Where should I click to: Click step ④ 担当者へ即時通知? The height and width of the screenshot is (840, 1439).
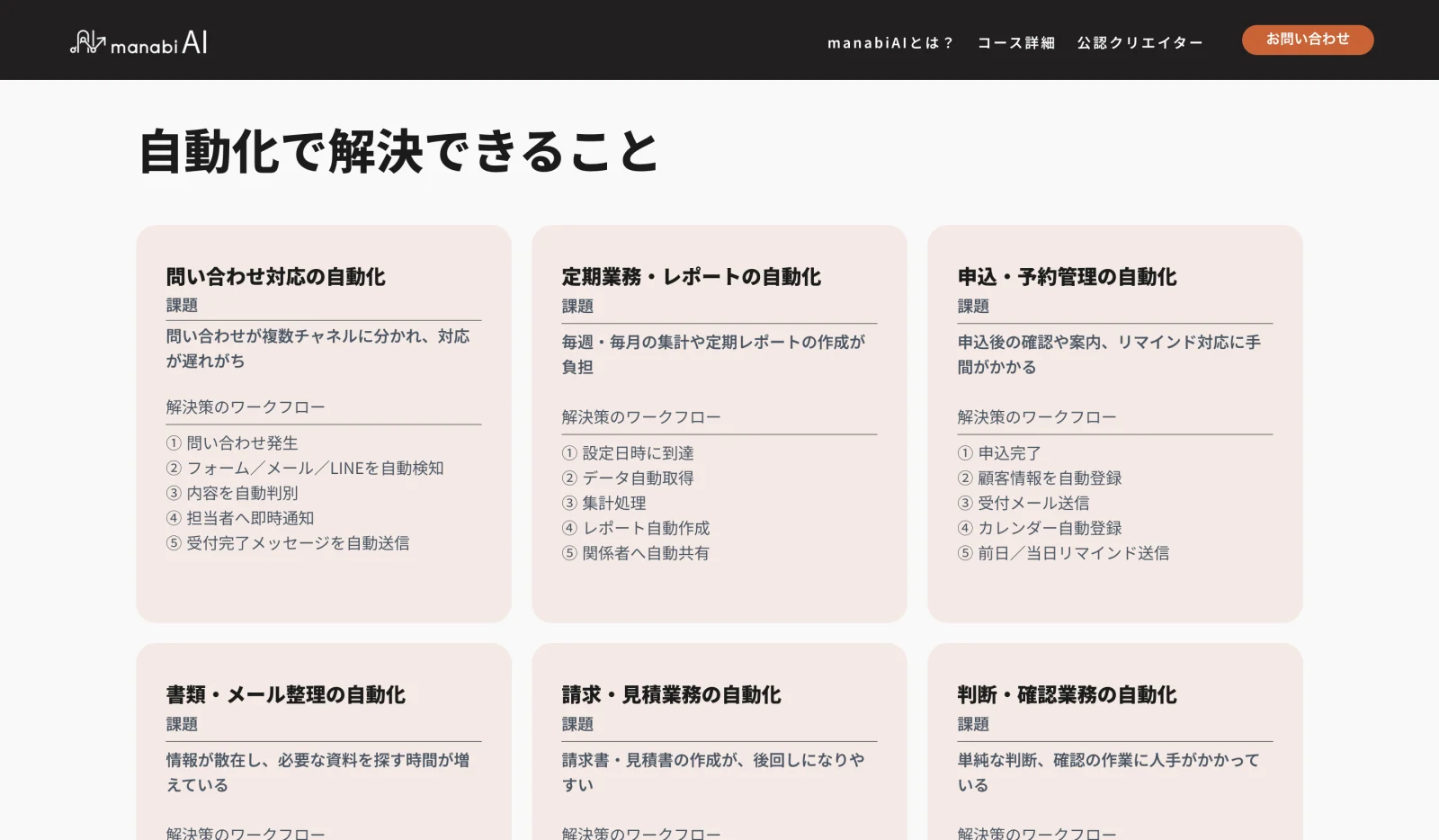point(240,519)
